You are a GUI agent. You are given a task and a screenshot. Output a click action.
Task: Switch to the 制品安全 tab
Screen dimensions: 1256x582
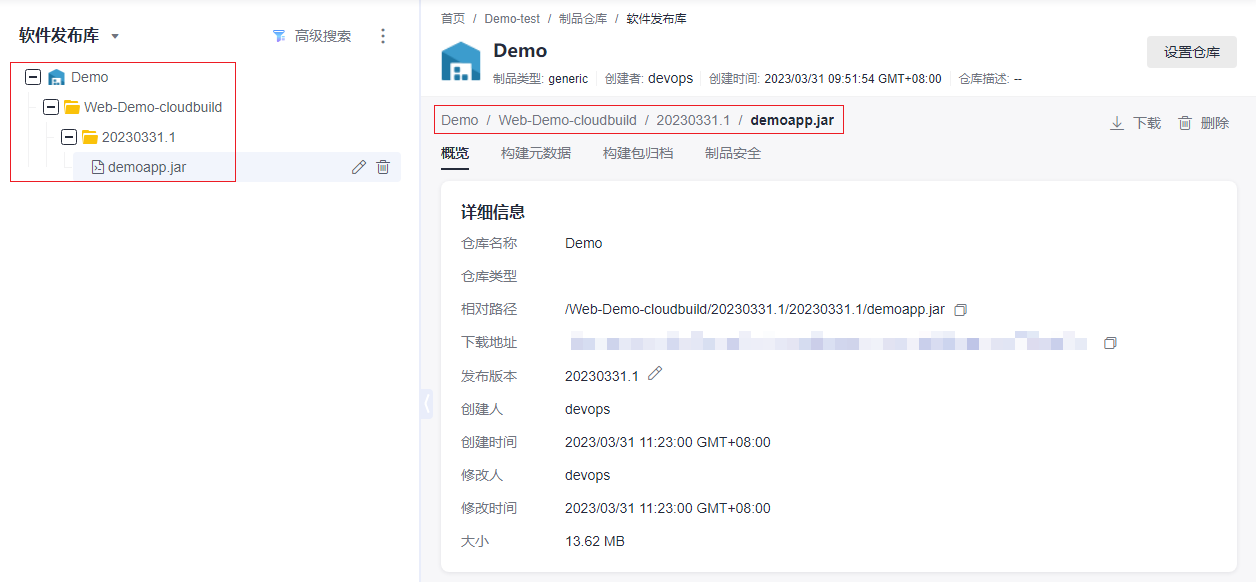pos(733,153)
